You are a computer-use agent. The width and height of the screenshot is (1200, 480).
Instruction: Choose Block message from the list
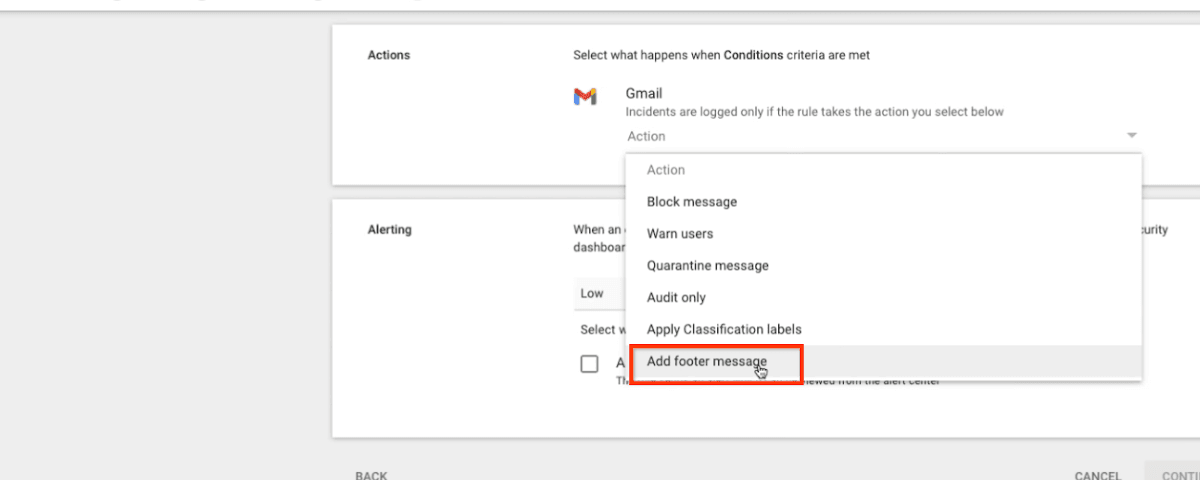click(x=692, y=202)
